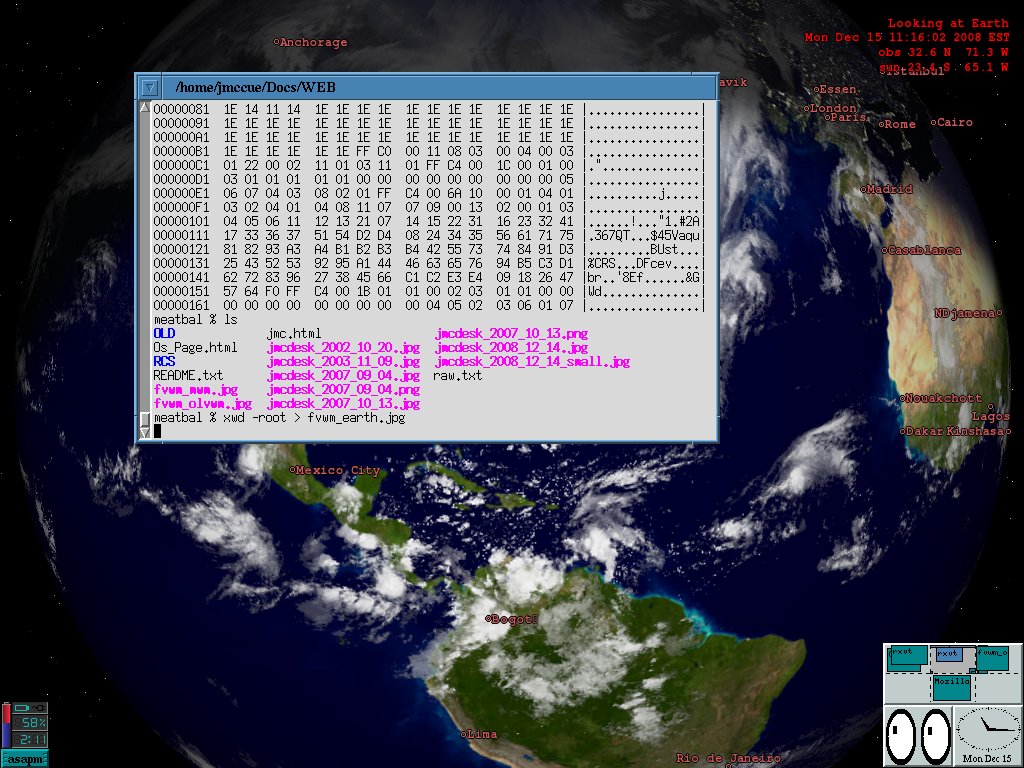Click the terminal cursor block at the prompt
The height and width of the screenshot is (768, 1024).
tap(157, 432)
